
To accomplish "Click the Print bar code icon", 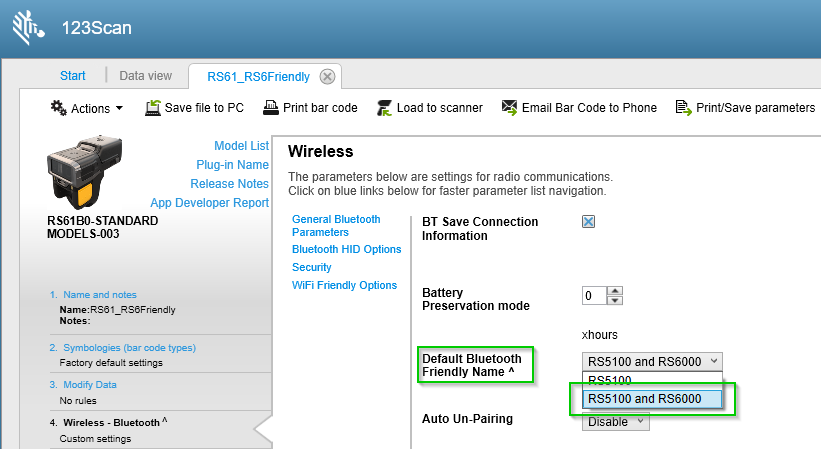I will (x=271, y=108).
